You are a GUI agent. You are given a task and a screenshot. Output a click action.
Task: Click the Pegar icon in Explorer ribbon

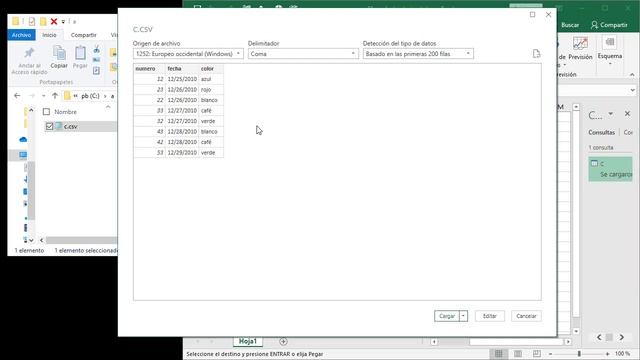[80, 53]
